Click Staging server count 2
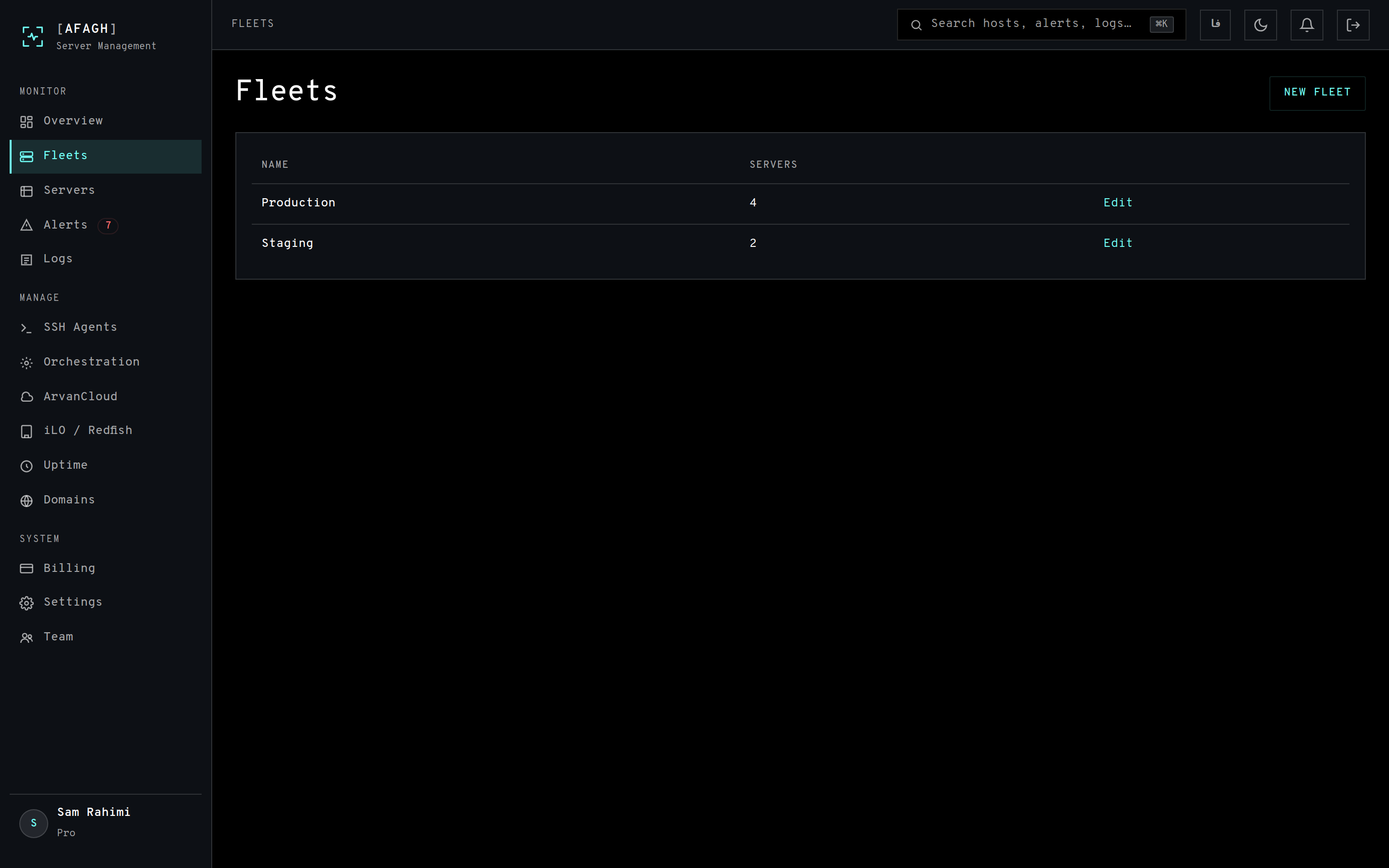The height and width of the screenshot is (868, 1389). coord(753,244)
